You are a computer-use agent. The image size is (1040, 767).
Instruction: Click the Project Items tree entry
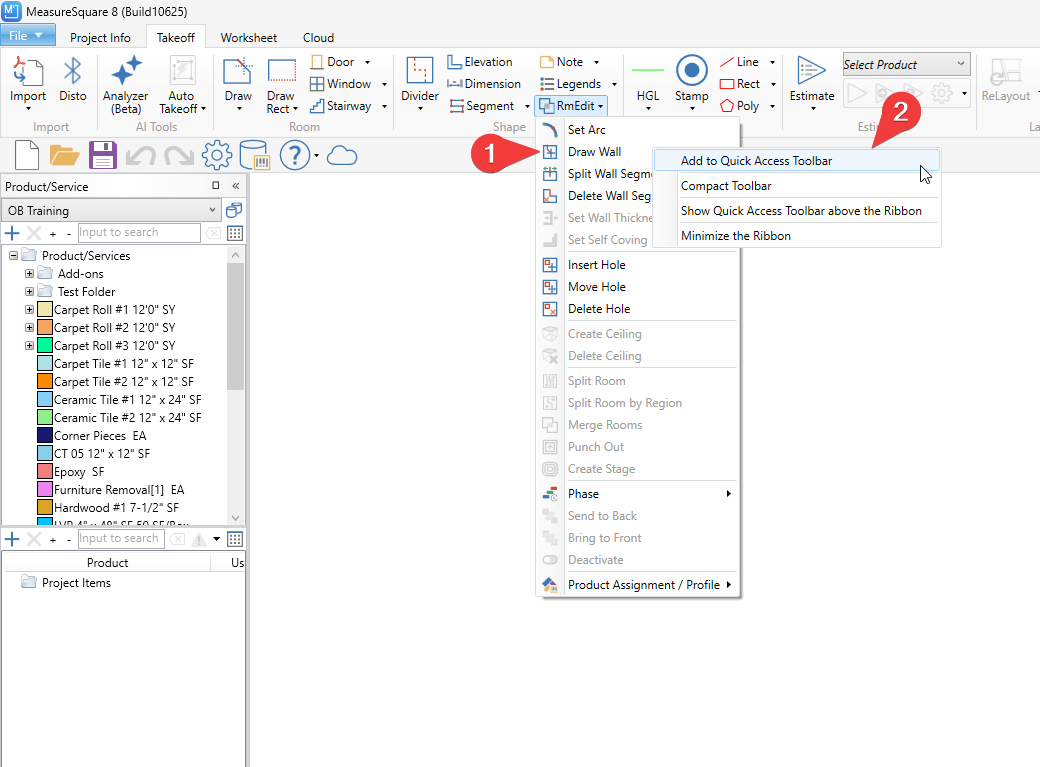point(76,583)
